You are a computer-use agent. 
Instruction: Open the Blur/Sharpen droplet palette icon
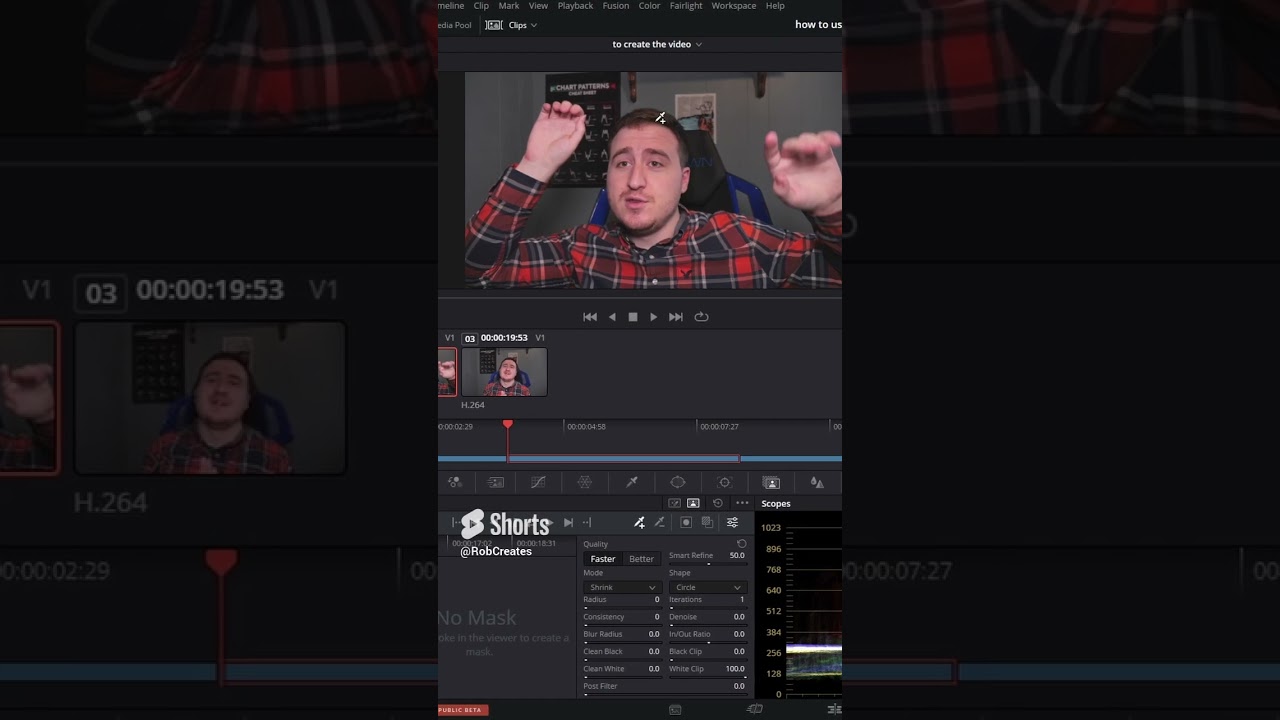click(817, 482)
